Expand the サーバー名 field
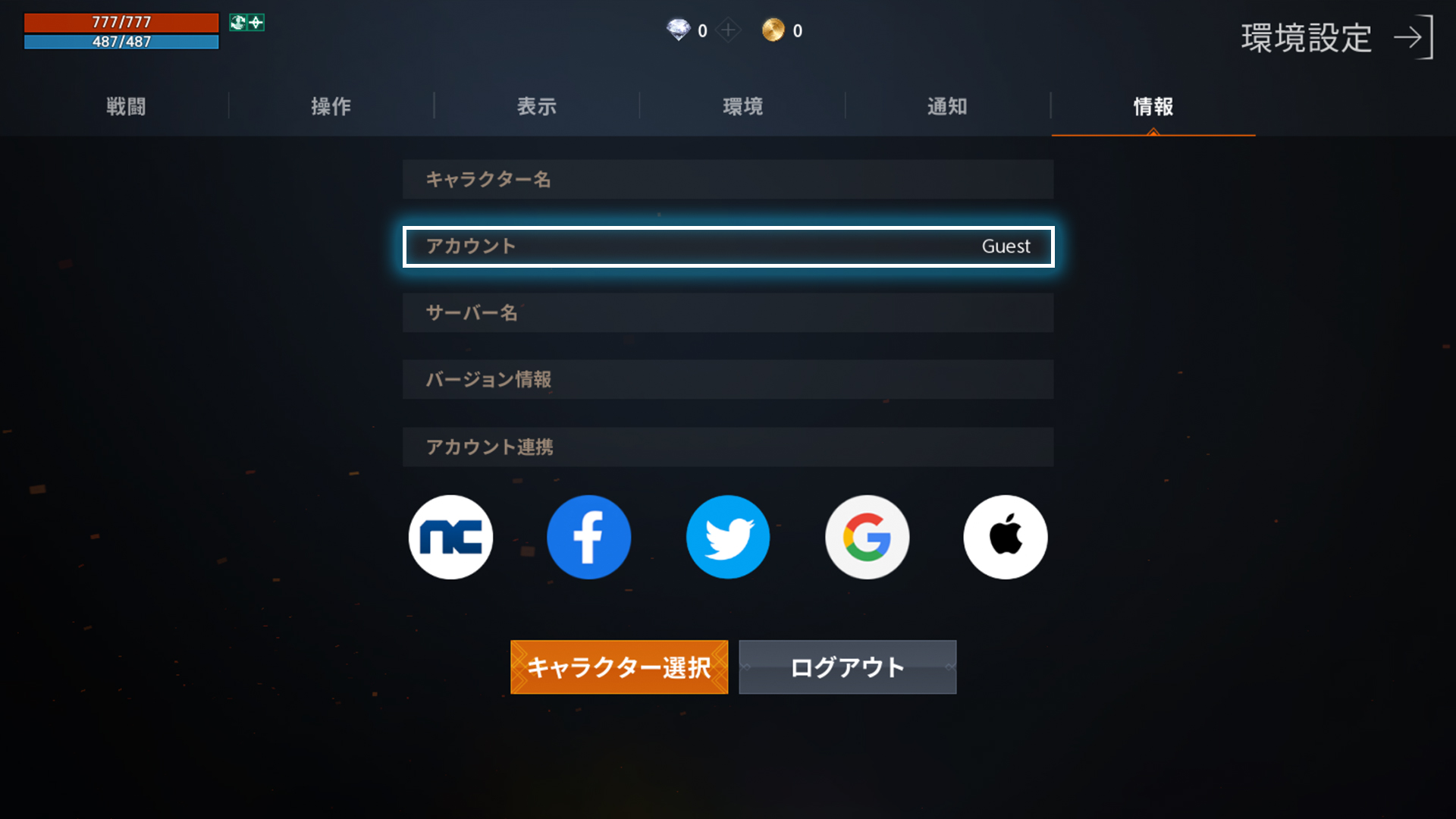1456x819 pixels. tap(728, 312)
